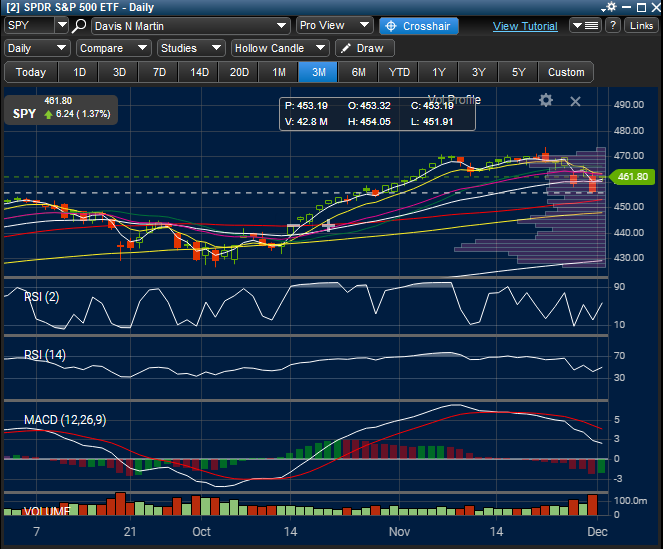Expand the Hollow Candle chart type dropdown
The height and width of the screenshot is (549, 663).
pos(280,48)
